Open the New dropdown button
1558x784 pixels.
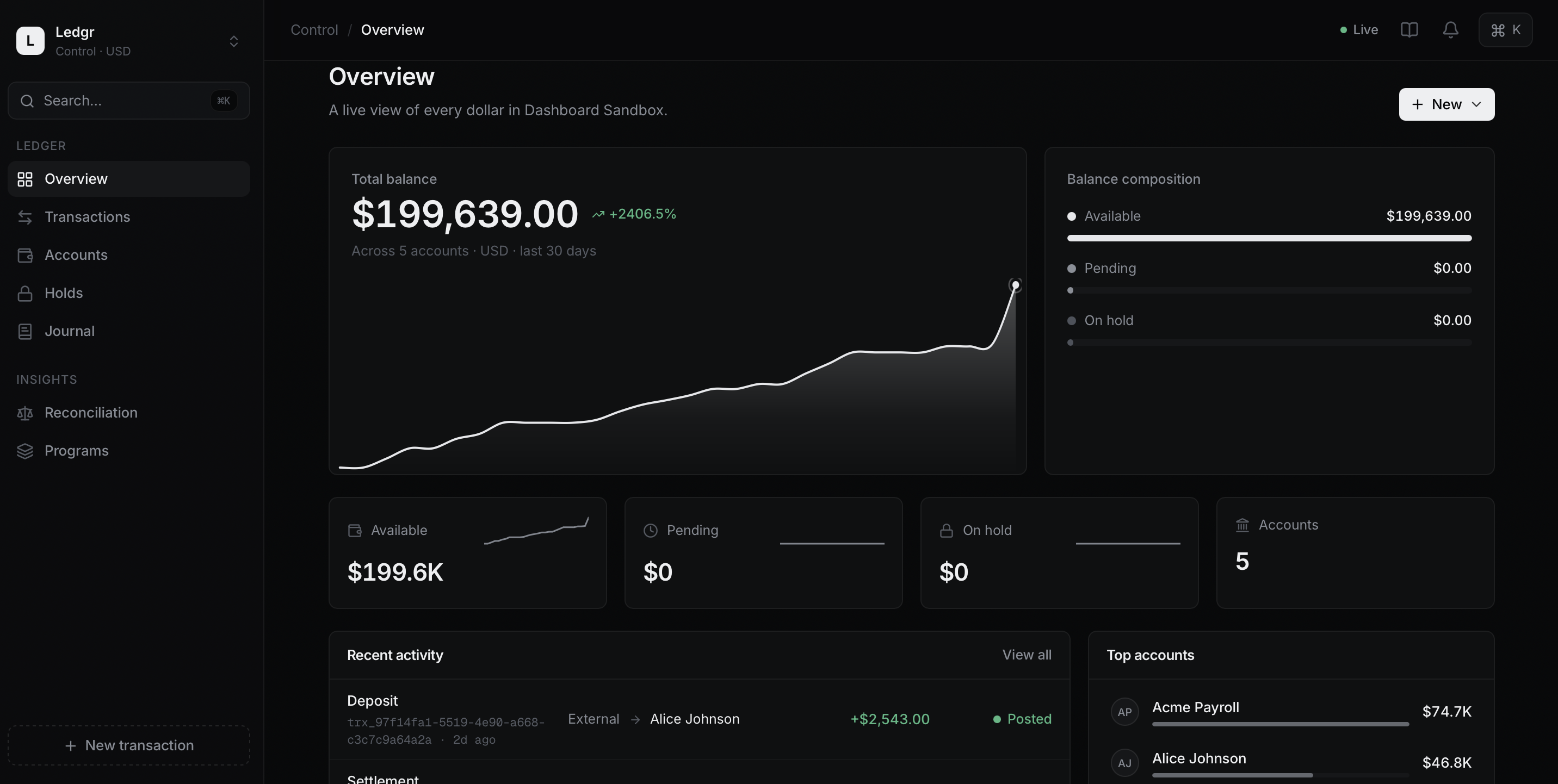tap(1446, 104)
